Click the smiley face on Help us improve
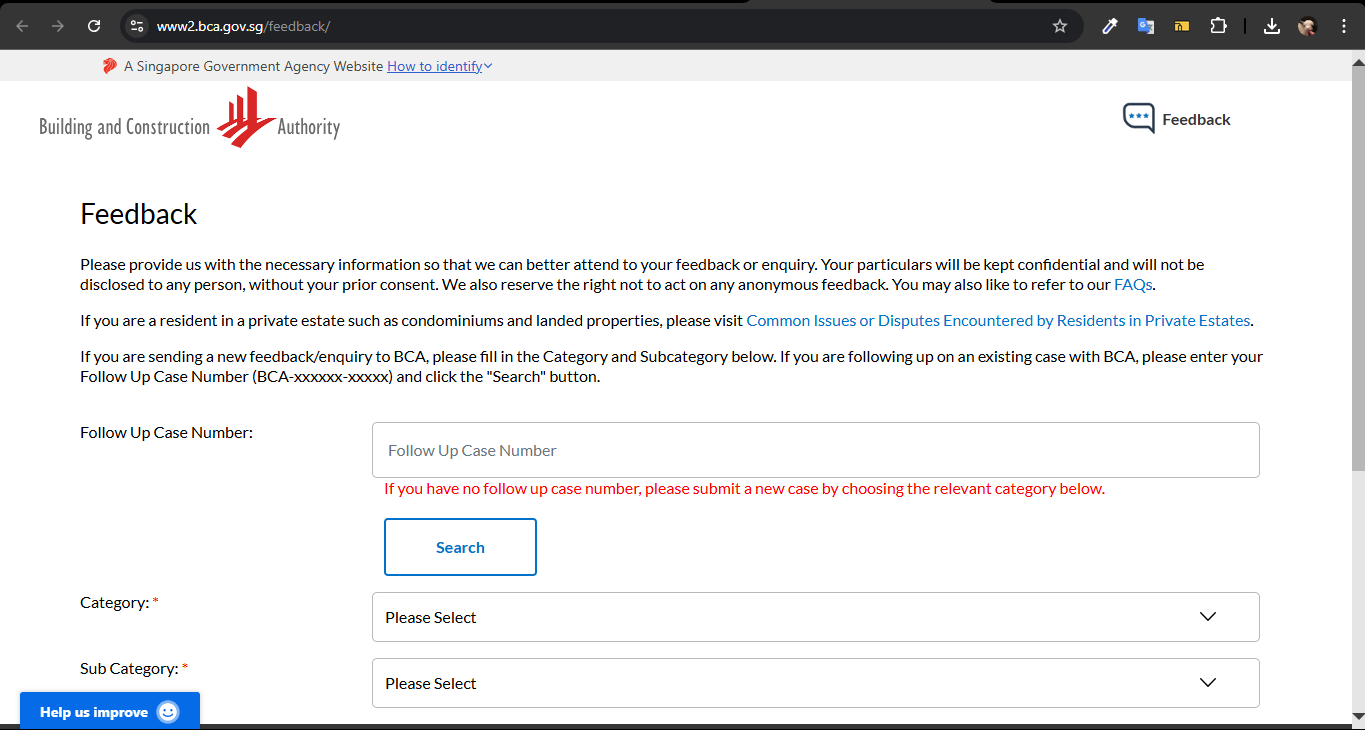Viewport: 1365px width, 730px height. tap(168, 712)
